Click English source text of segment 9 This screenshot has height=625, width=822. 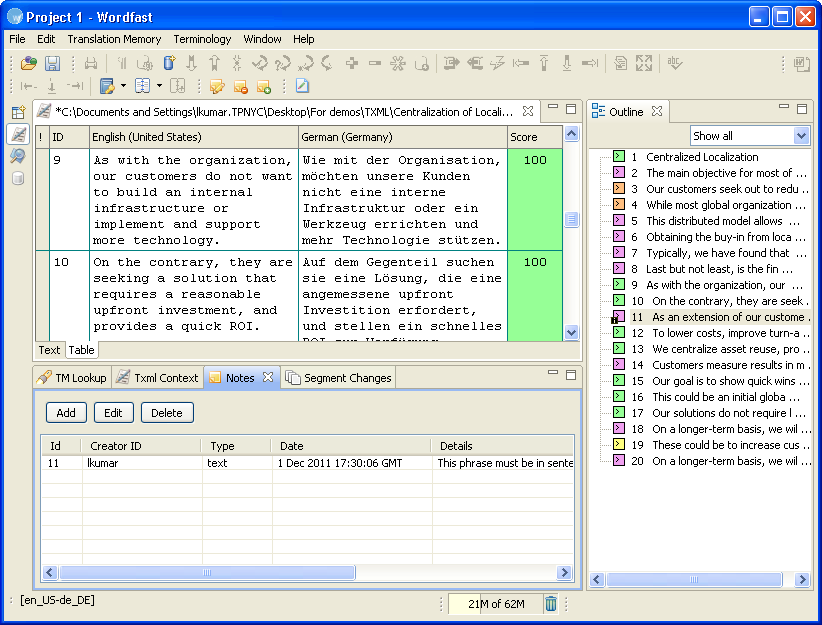(193, 200)
